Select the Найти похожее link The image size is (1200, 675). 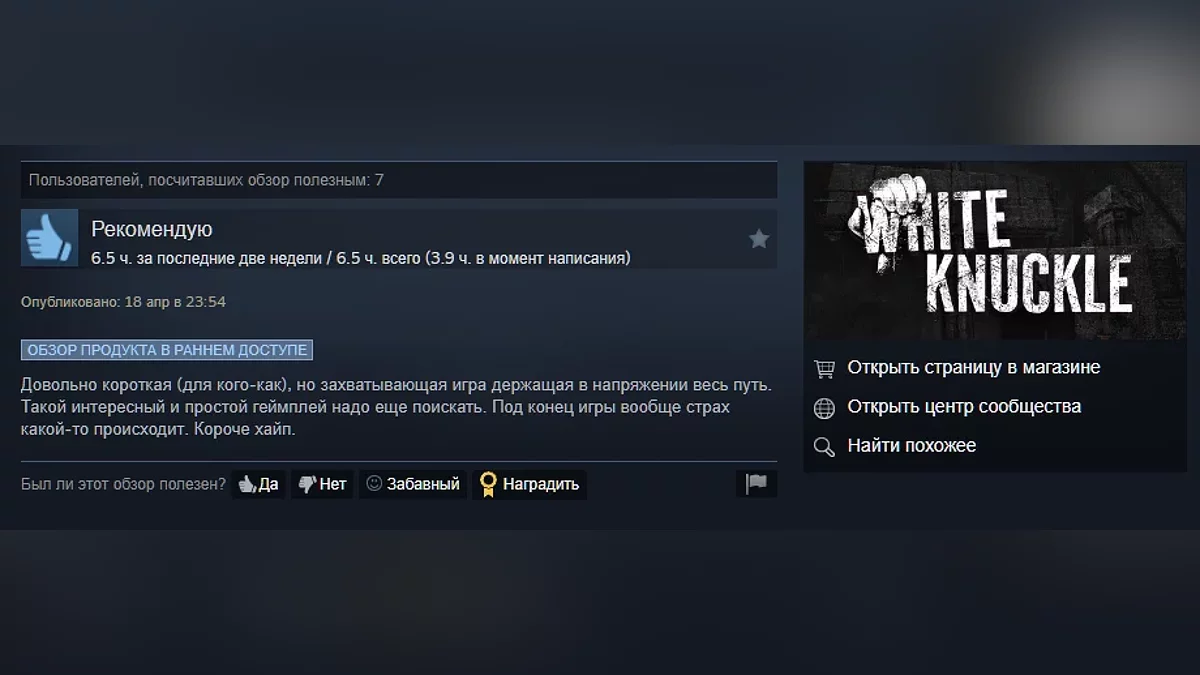(912, 445)
